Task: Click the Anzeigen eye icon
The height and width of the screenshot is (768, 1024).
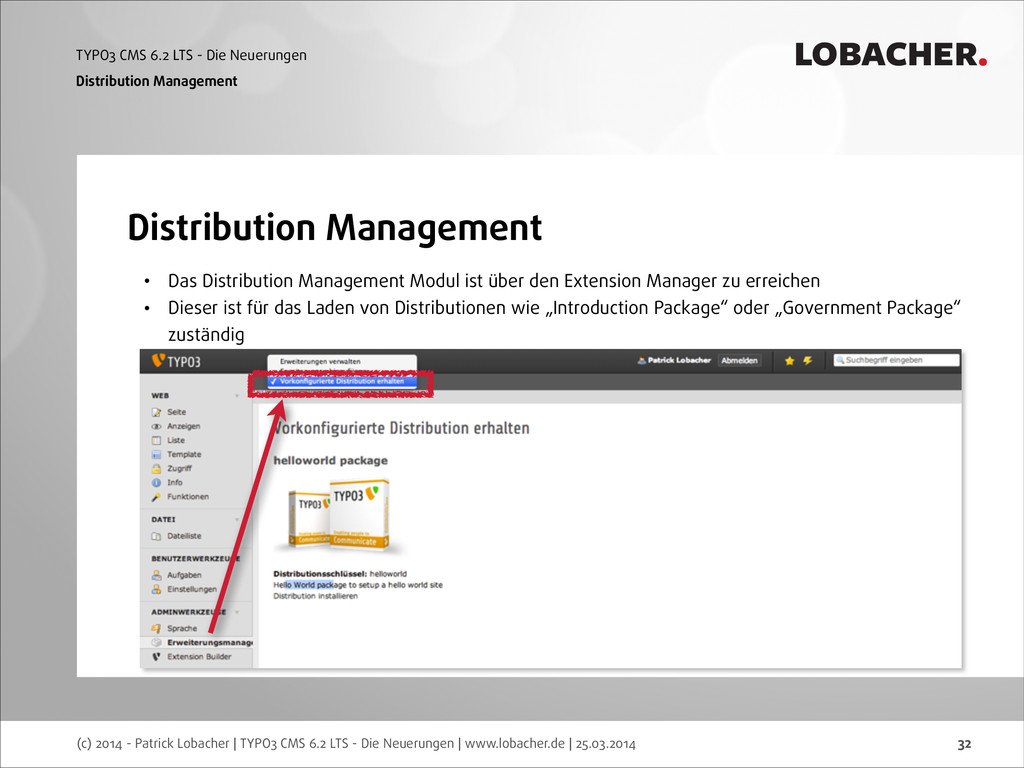Action: [156, 426]
